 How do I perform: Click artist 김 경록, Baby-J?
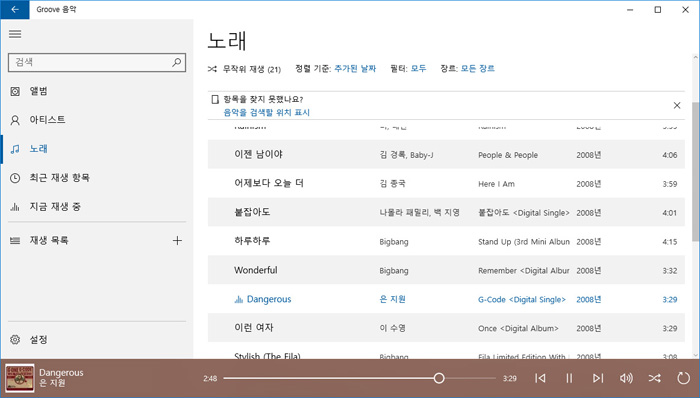[x=406, y=155]
